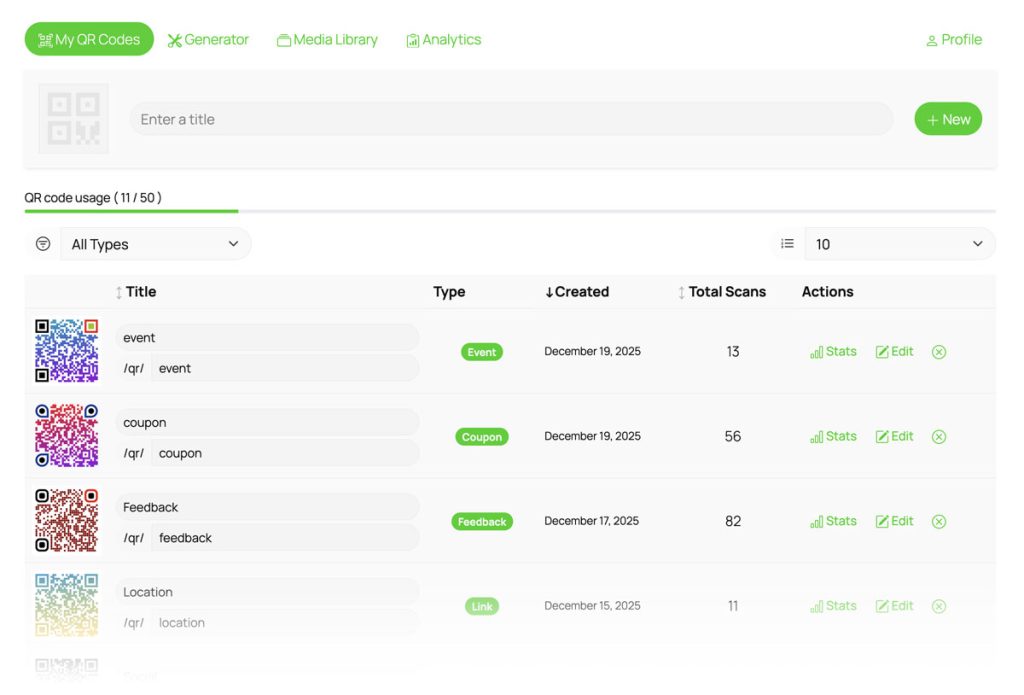Click the QR placeholder image beside title field

point(73,119)
